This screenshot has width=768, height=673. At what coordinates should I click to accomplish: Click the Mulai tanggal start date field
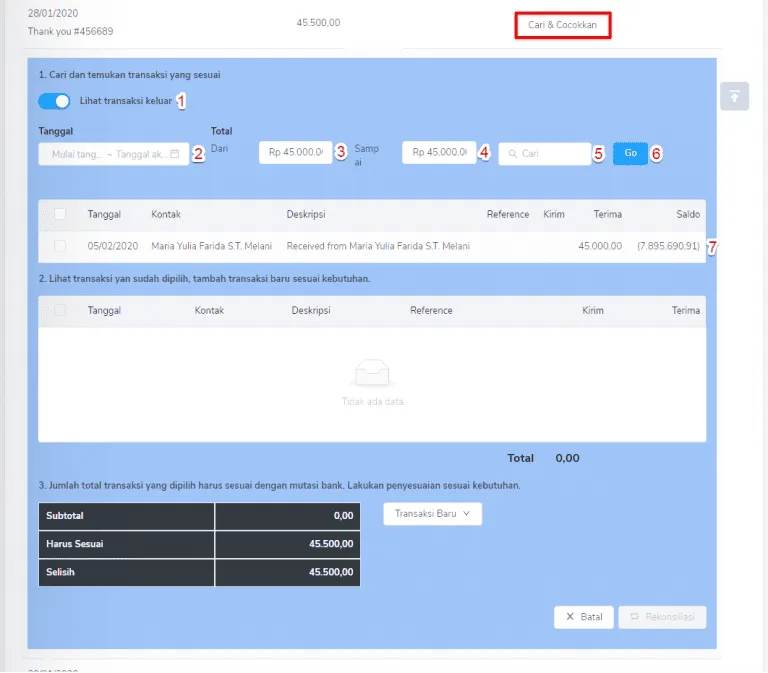78,154
